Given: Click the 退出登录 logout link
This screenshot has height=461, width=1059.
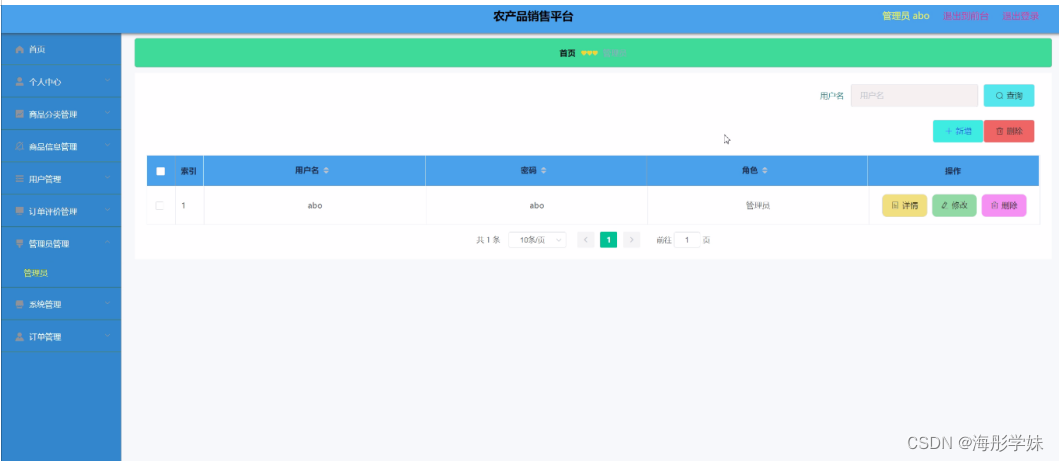Looking at the screenshot, I should click(1021, 16).
